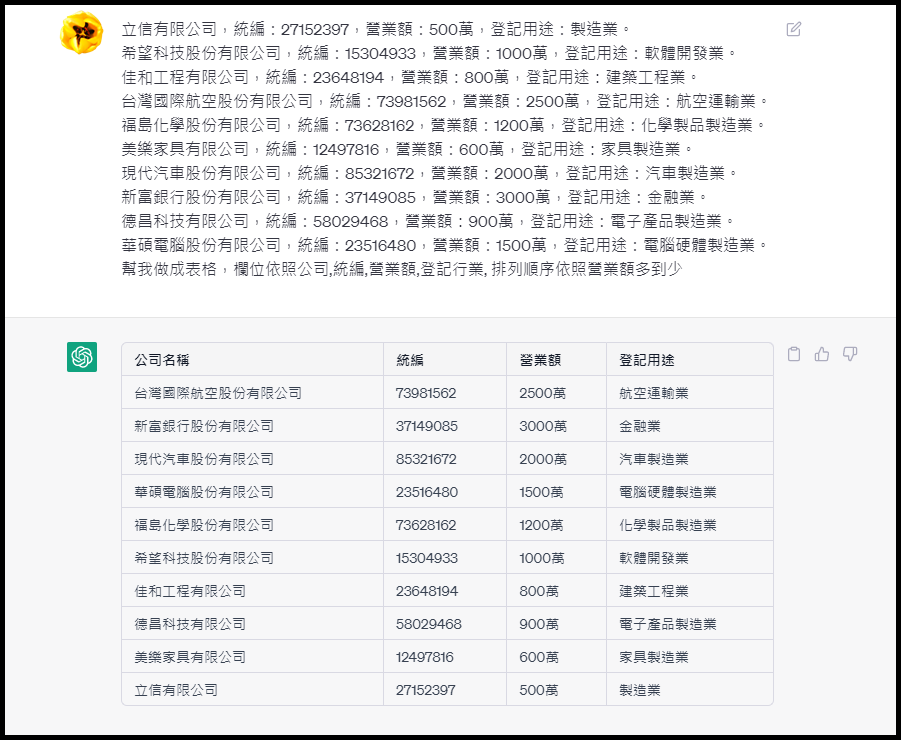Image resolution: width=901 pixels, height=740 pixels.
Task: Click the 1000萬 revenue cell
Action: 556,558
